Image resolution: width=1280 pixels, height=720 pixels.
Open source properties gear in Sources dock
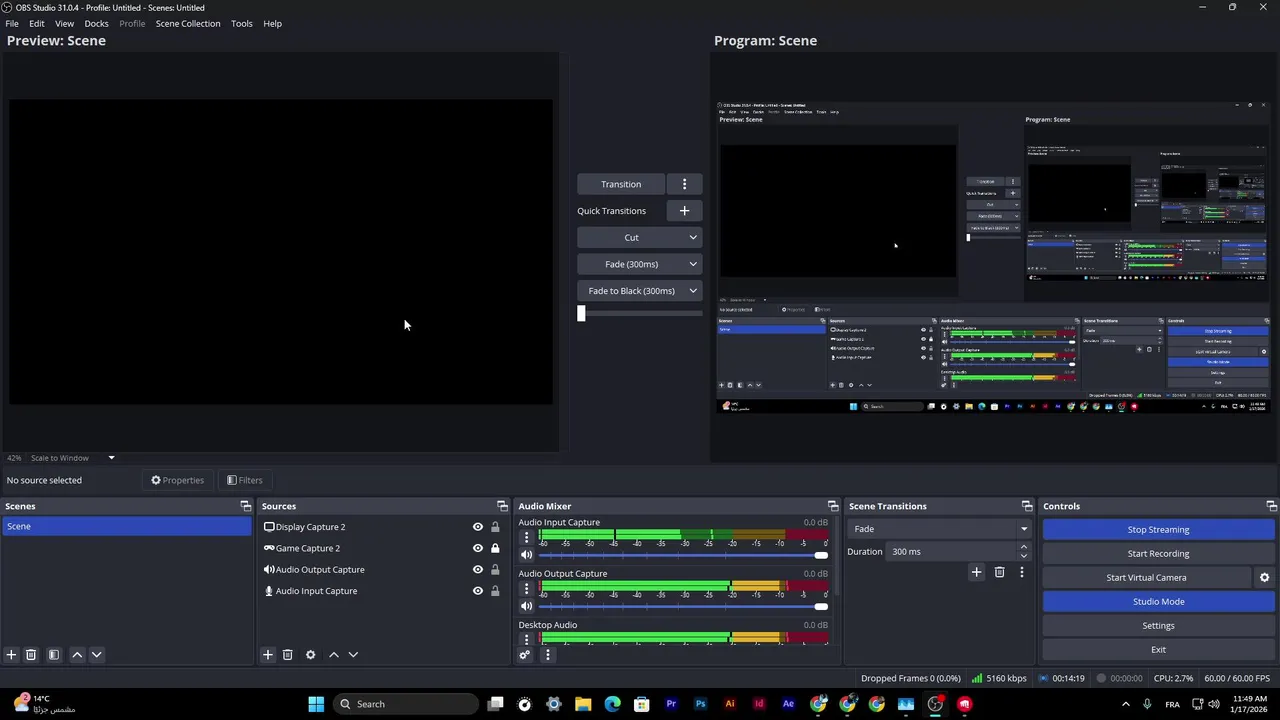(311, 655)
